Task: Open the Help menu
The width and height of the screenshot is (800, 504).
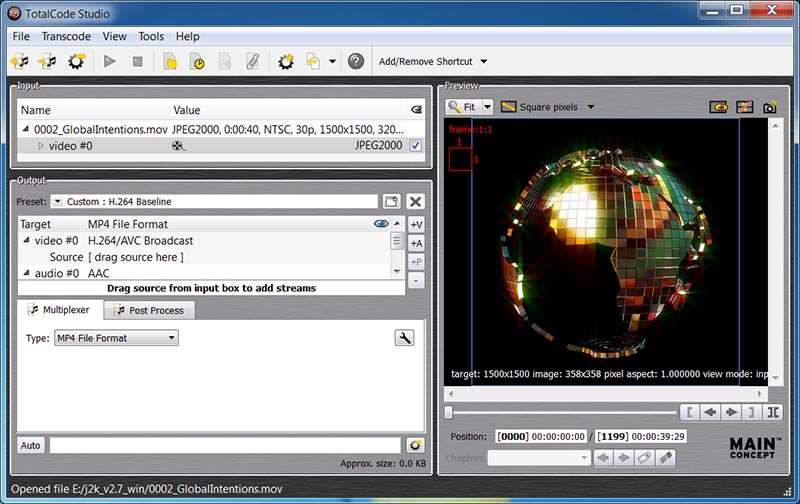Action: click(x=187, y=37)
